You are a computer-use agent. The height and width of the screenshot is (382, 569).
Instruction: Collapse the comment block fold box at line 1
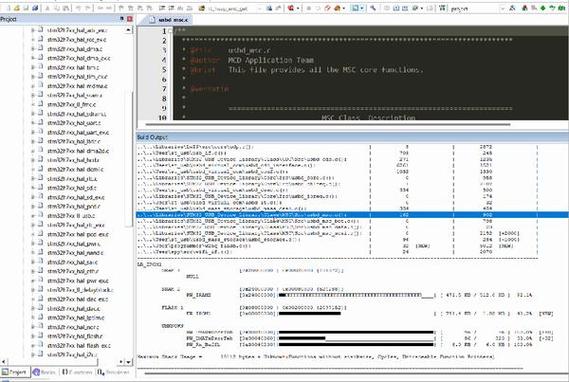point(171,31)
